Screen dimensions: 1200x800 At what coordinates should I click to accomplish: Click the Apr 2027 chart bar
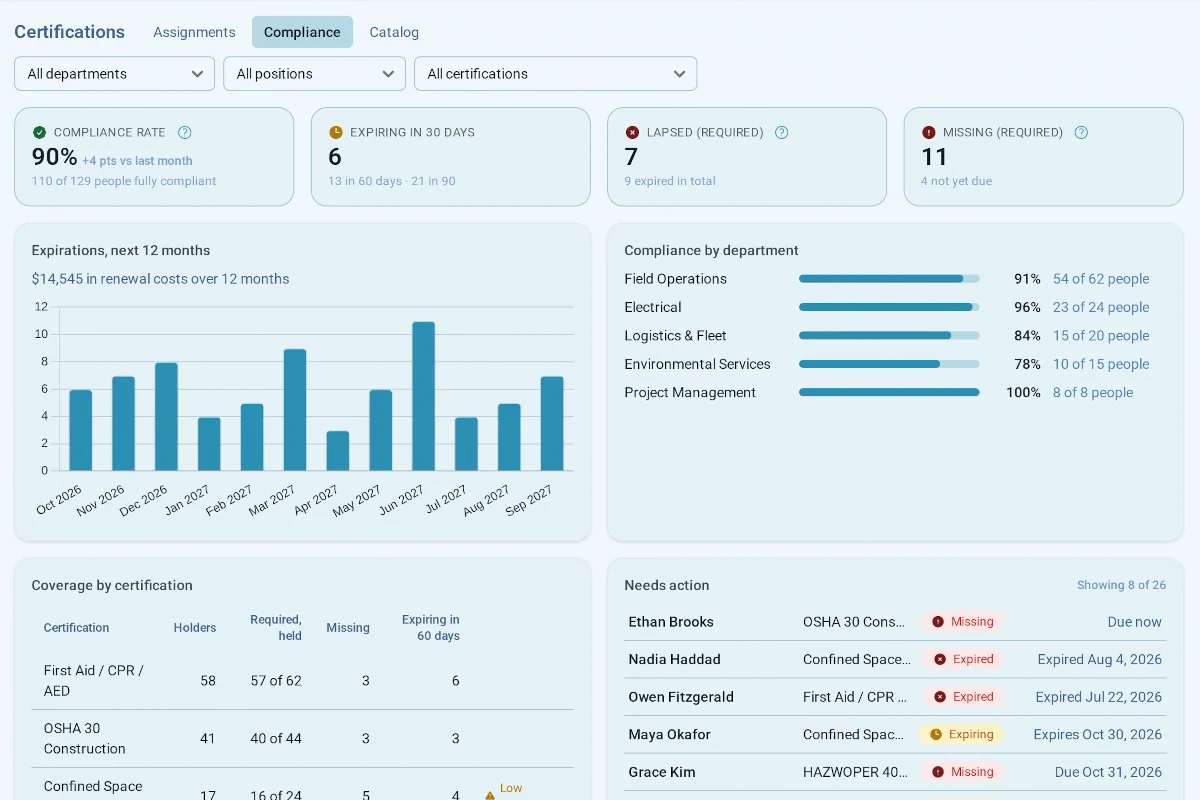[x=338, y=451]
